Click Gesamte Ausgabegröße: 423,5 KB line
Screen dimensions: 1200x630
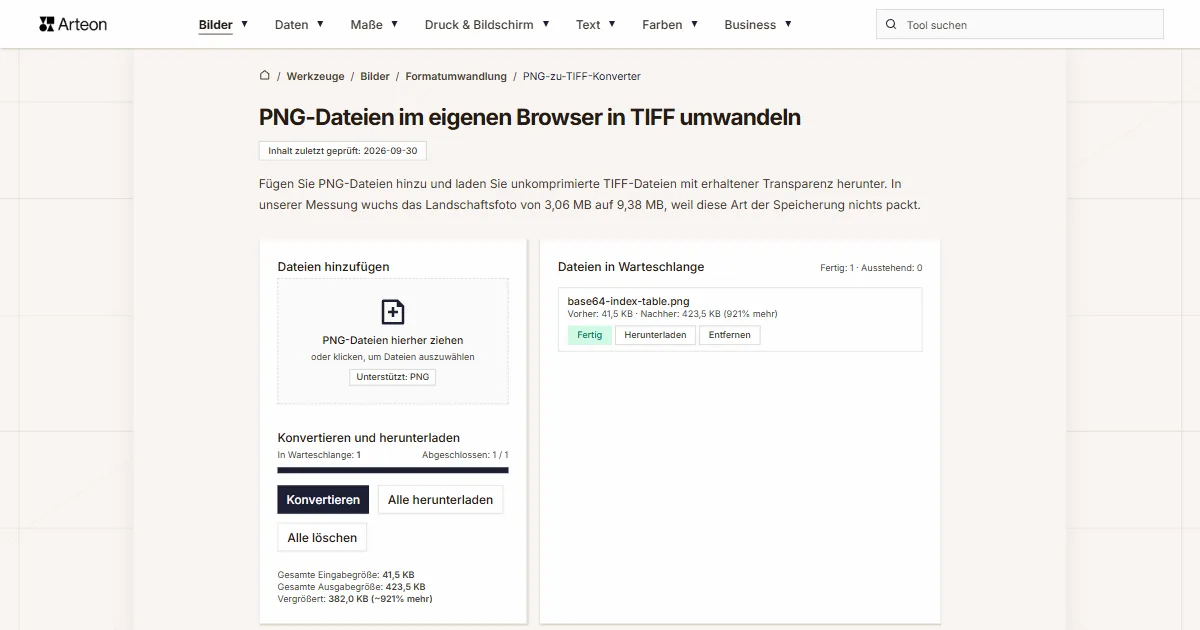coord(351,587)
